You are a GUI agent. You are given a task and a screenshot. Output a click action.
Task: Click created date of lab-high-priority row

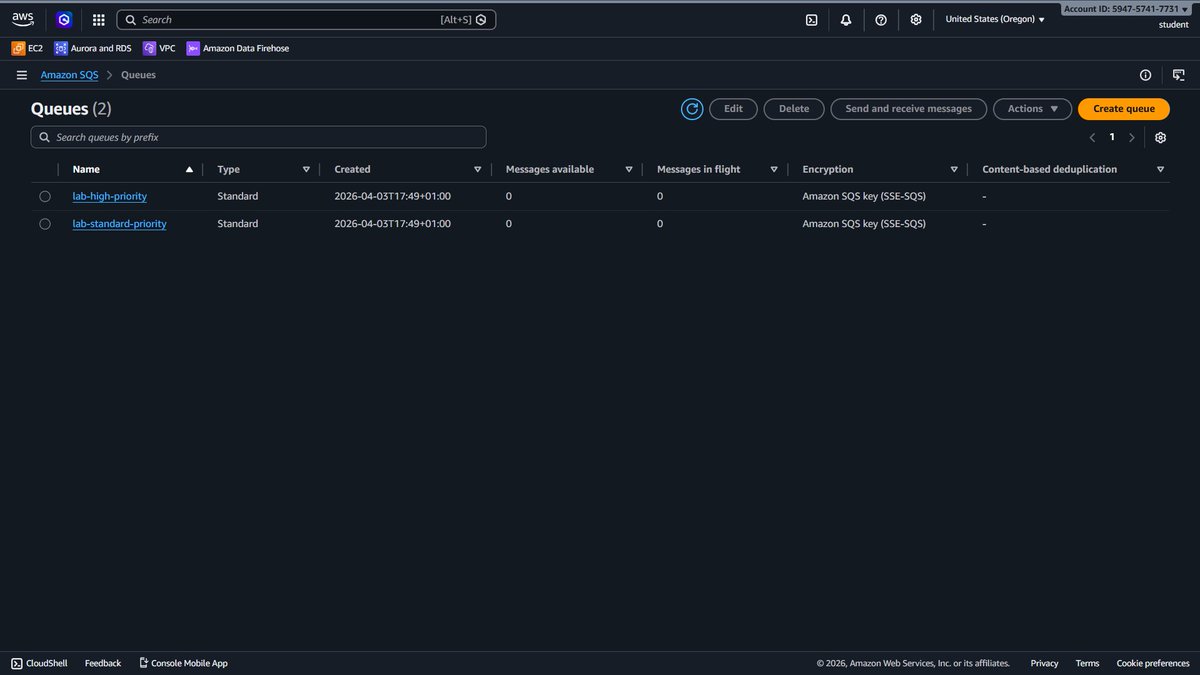coord(393,196)
